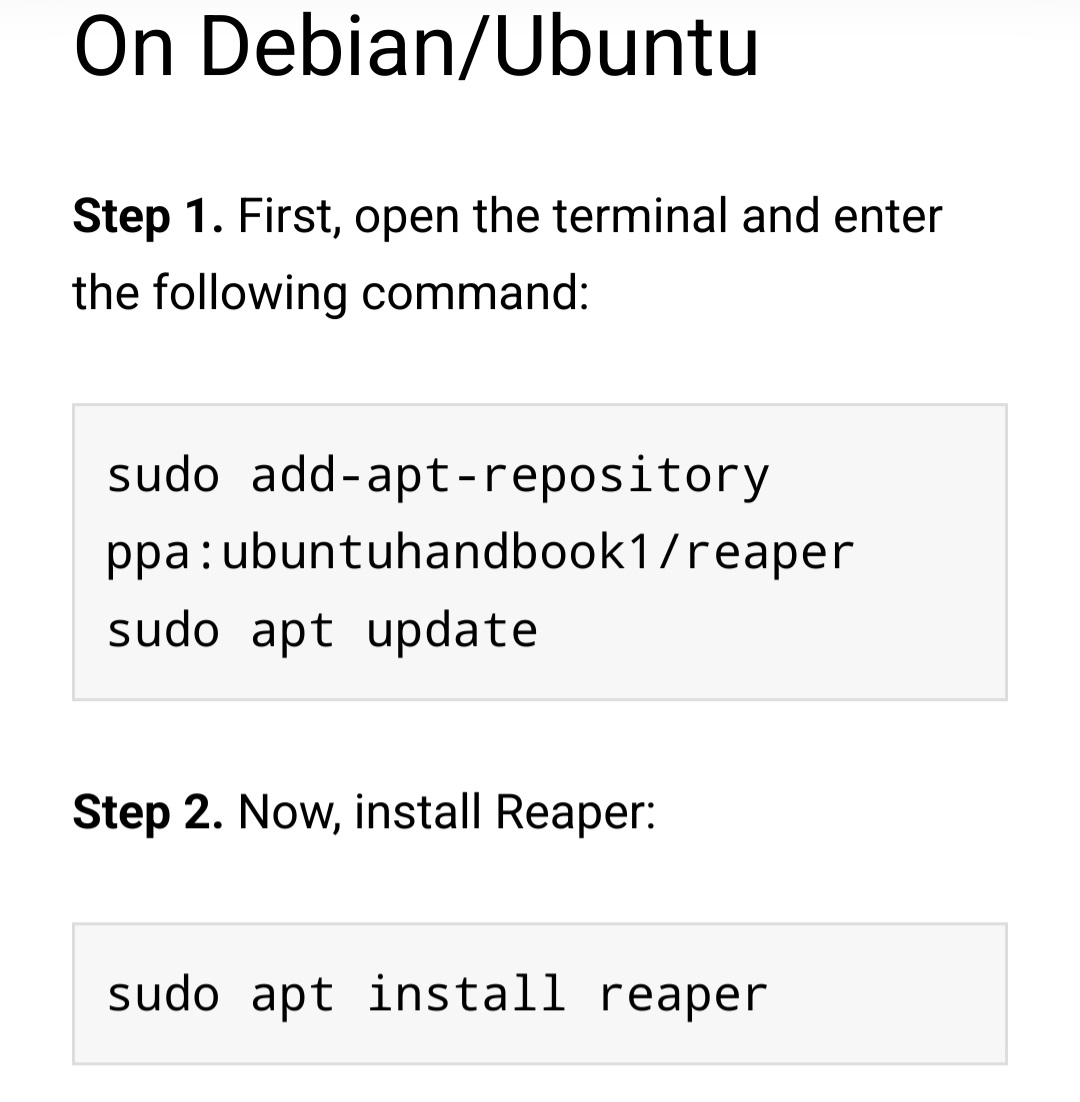Click the word 'install' in the second code block

point(467,994)
